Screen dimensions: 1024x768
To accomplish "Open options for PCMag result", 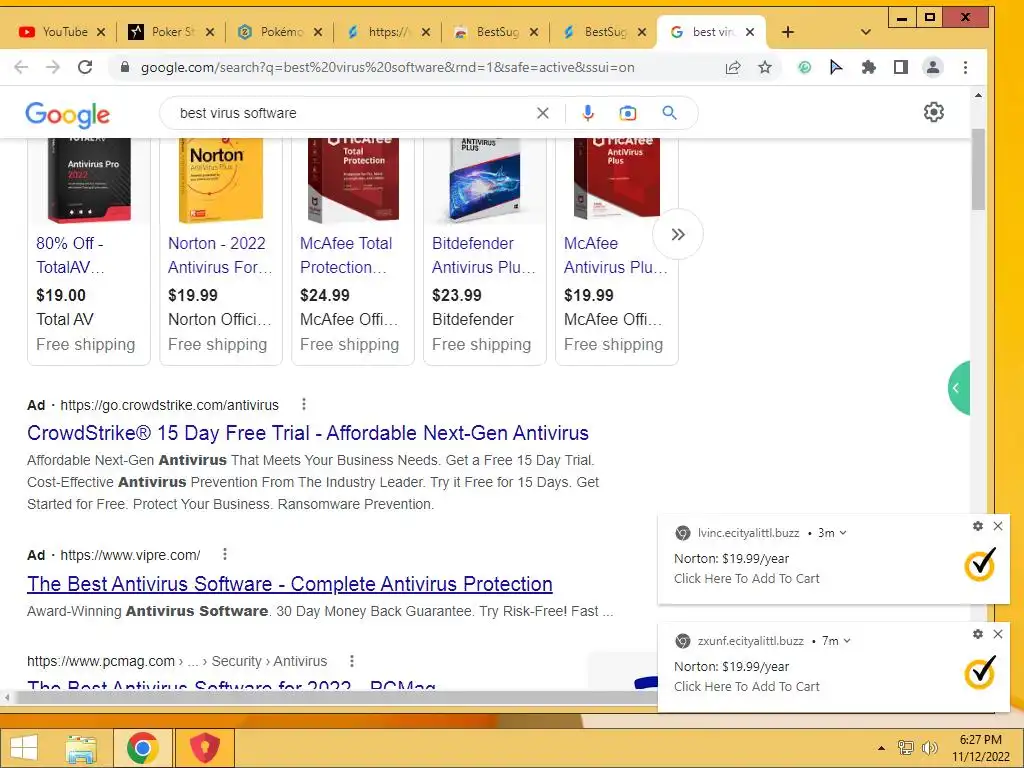I will [352, 661].
